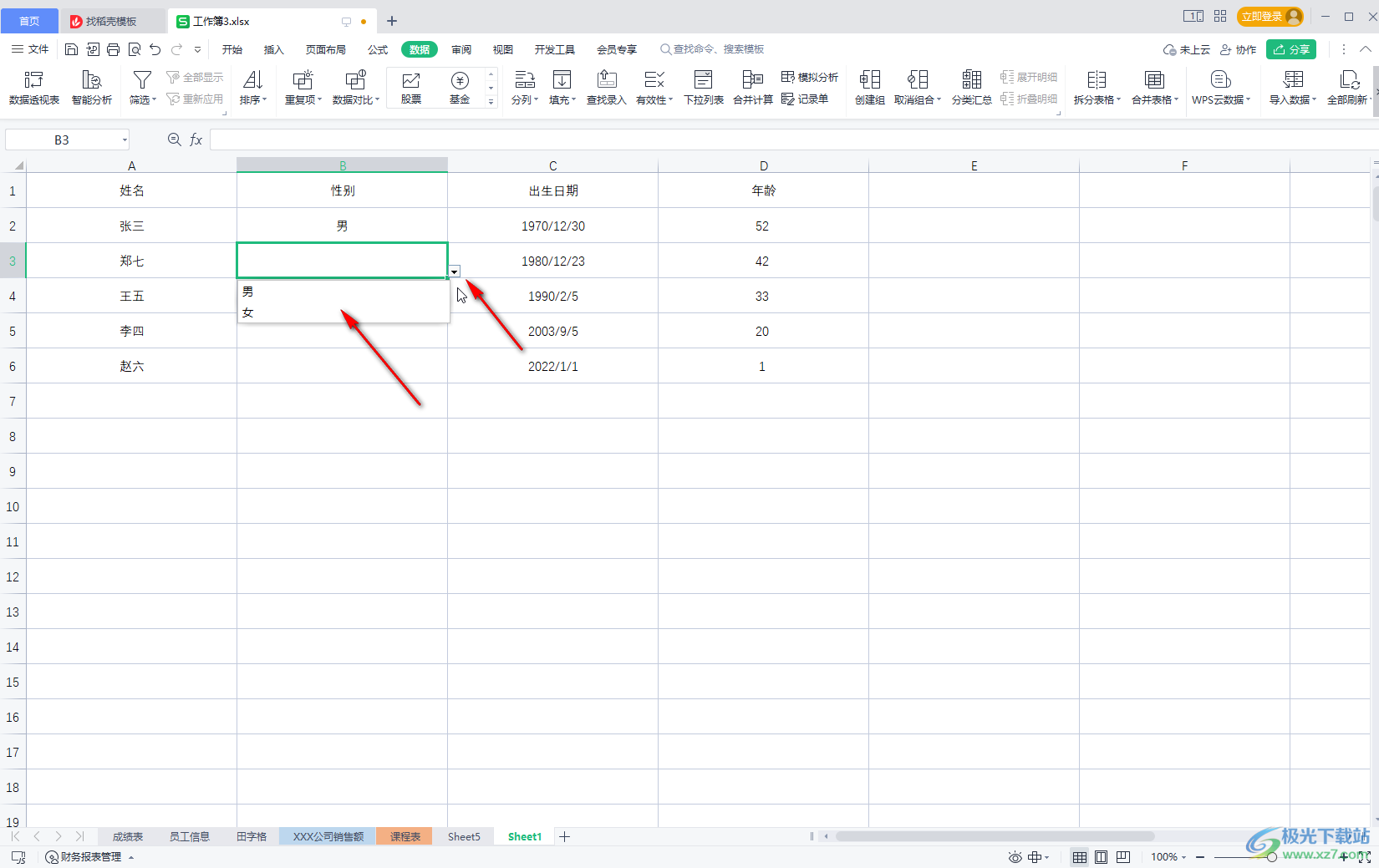Viewport: 1379px width, 868px height.
Task: Click the undo arrow icon
Action: tap(155, 49)
